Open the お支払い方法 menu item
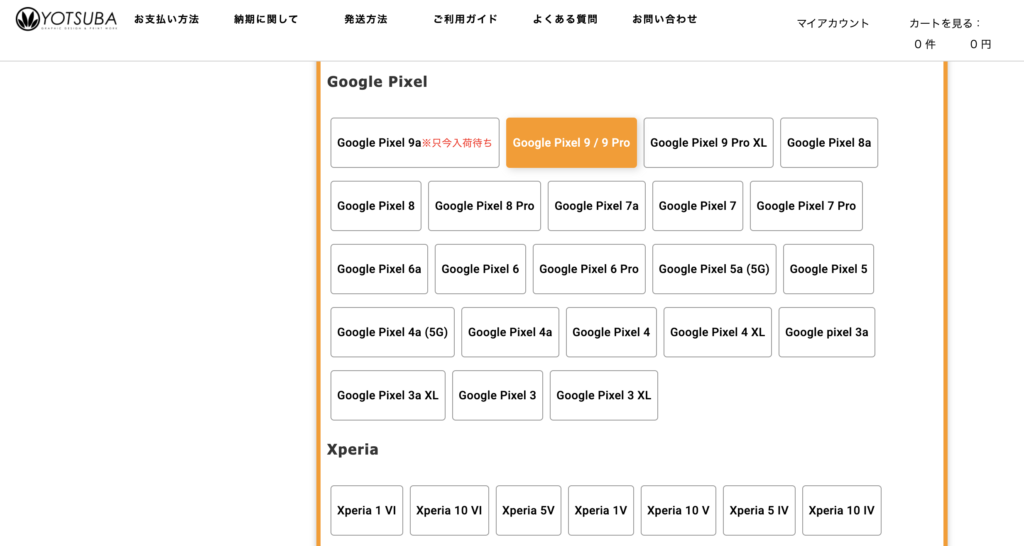Screen dimensions: 1024x546 167,20
